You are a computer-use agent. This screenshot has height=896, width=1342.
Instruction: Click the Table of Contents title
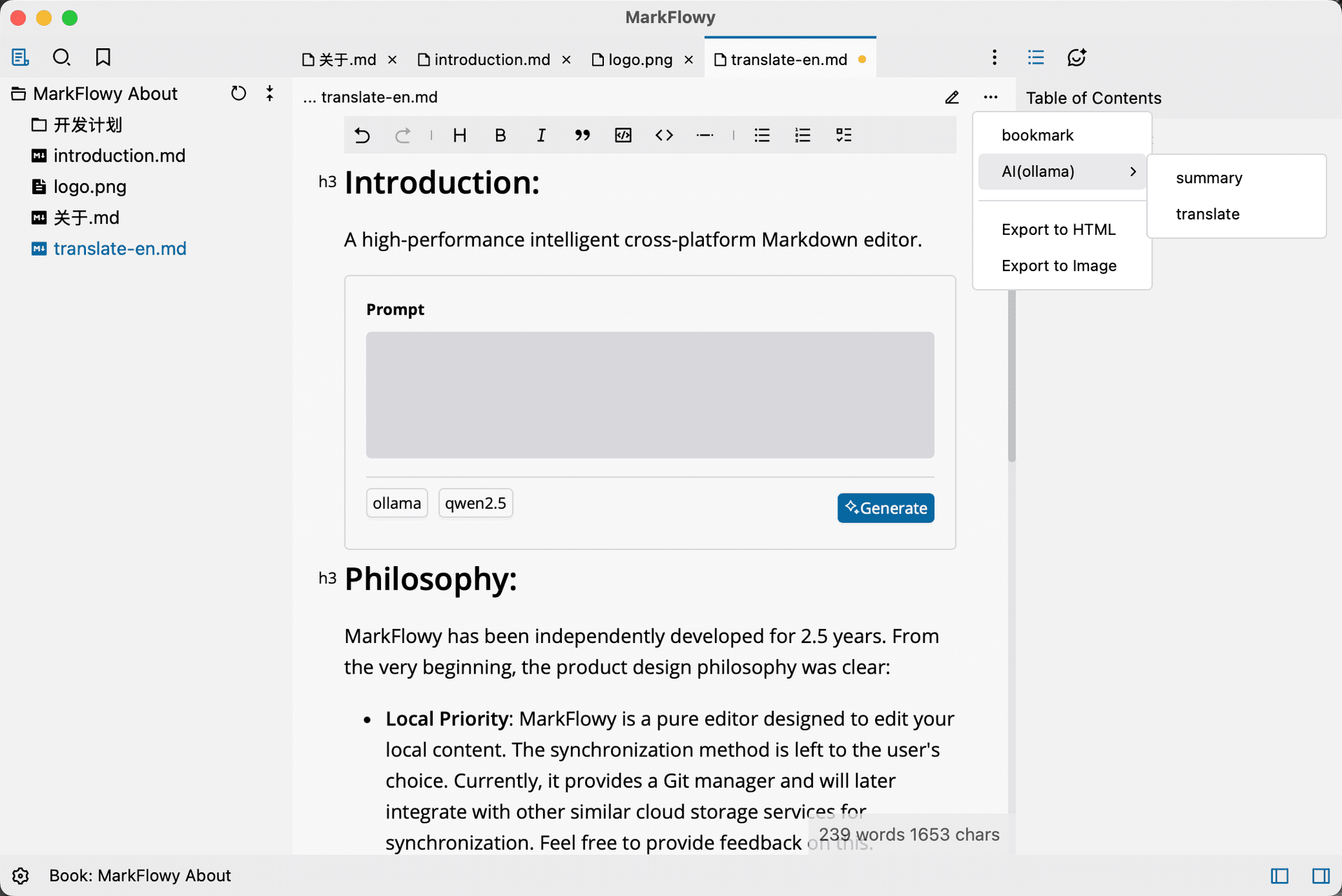(1093, 98)
